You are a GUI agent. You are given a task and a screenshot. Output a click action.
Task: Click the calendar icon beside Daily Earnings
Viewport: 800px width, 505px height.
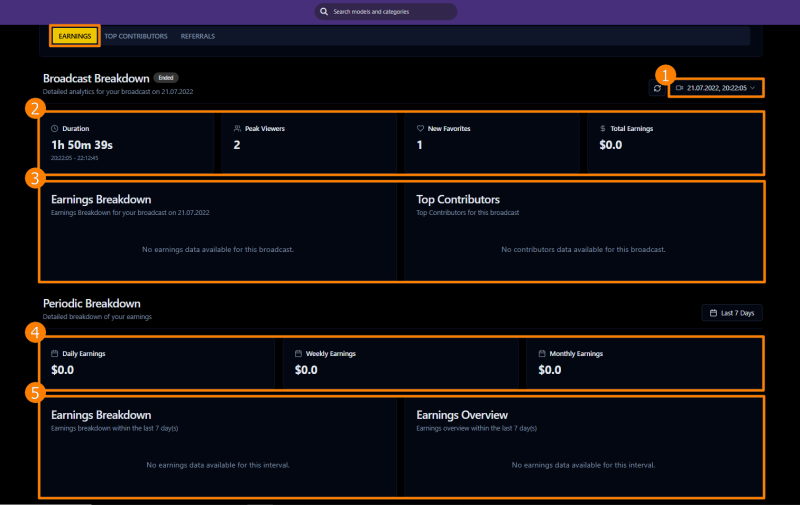[55, 354]
